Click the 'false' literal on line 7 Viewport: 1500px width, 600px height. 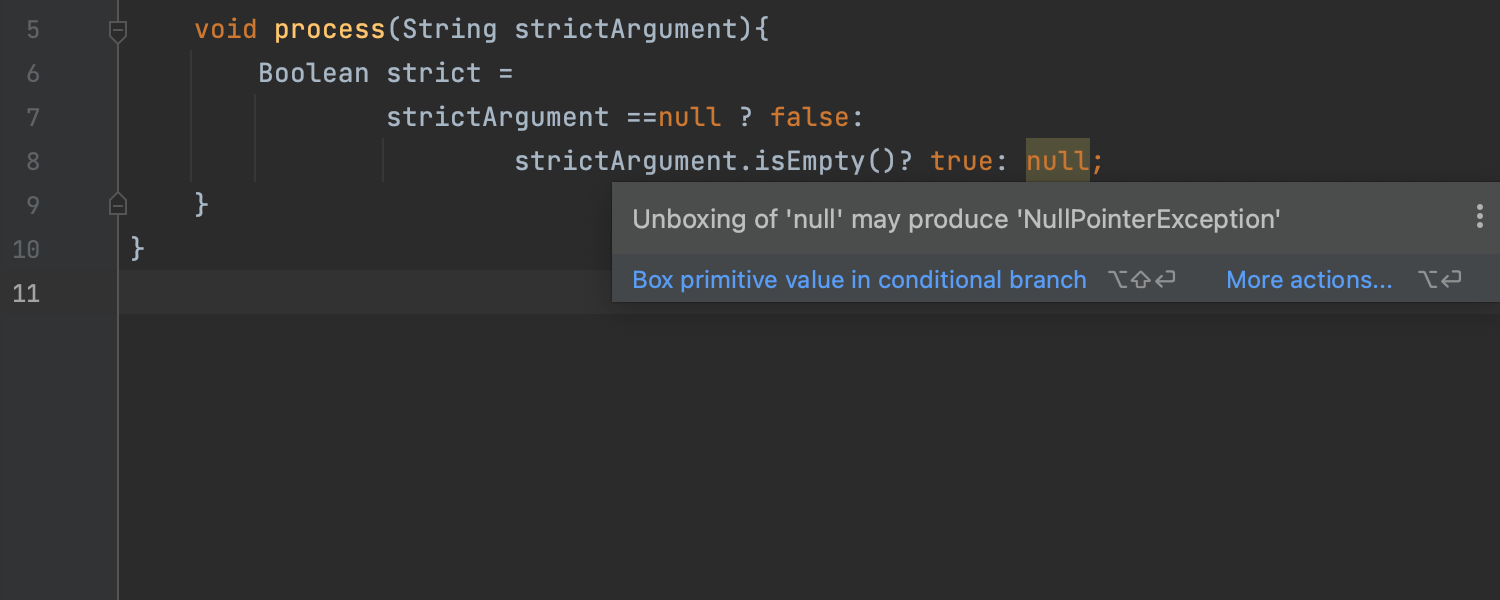[809, 117]
